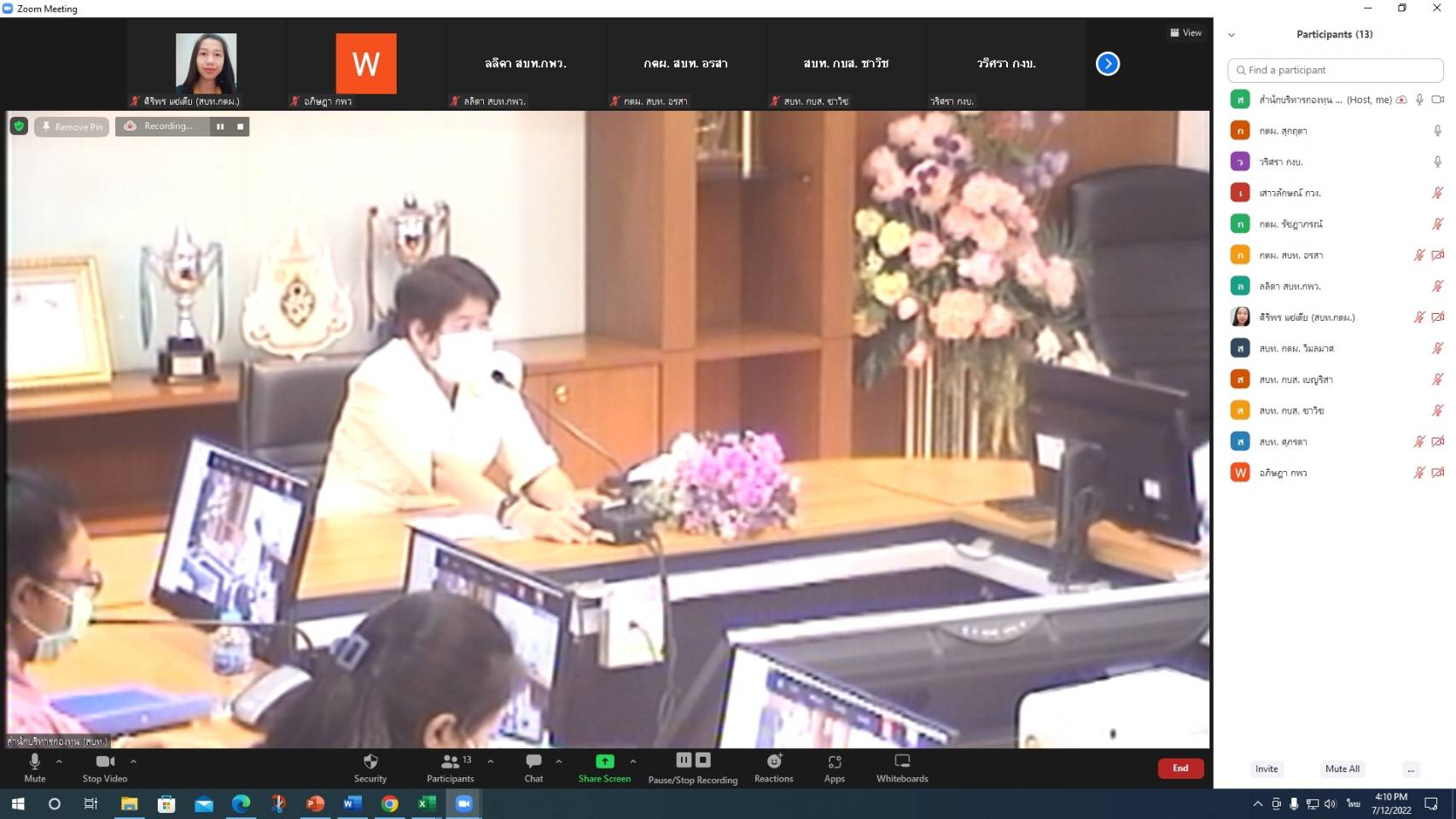The width and height of the screenshot is (1456, 819).
Task: Open File Explorer from taskbar
Action: 129,804
